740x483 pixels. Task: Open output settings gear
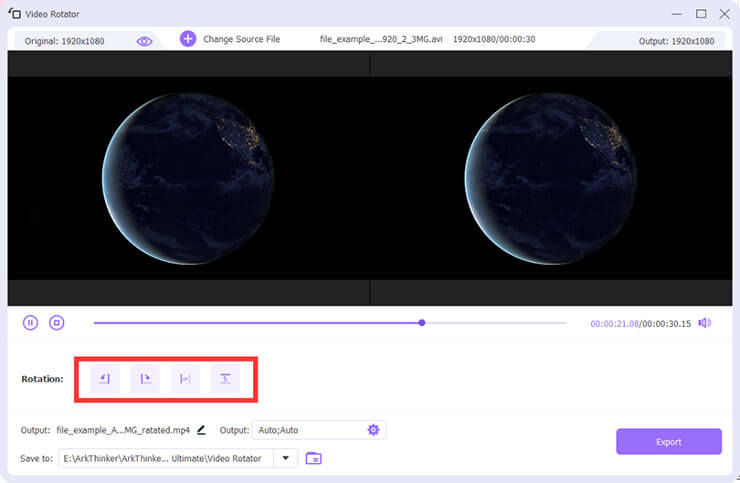pyautogui.click(x=373, y=430)
